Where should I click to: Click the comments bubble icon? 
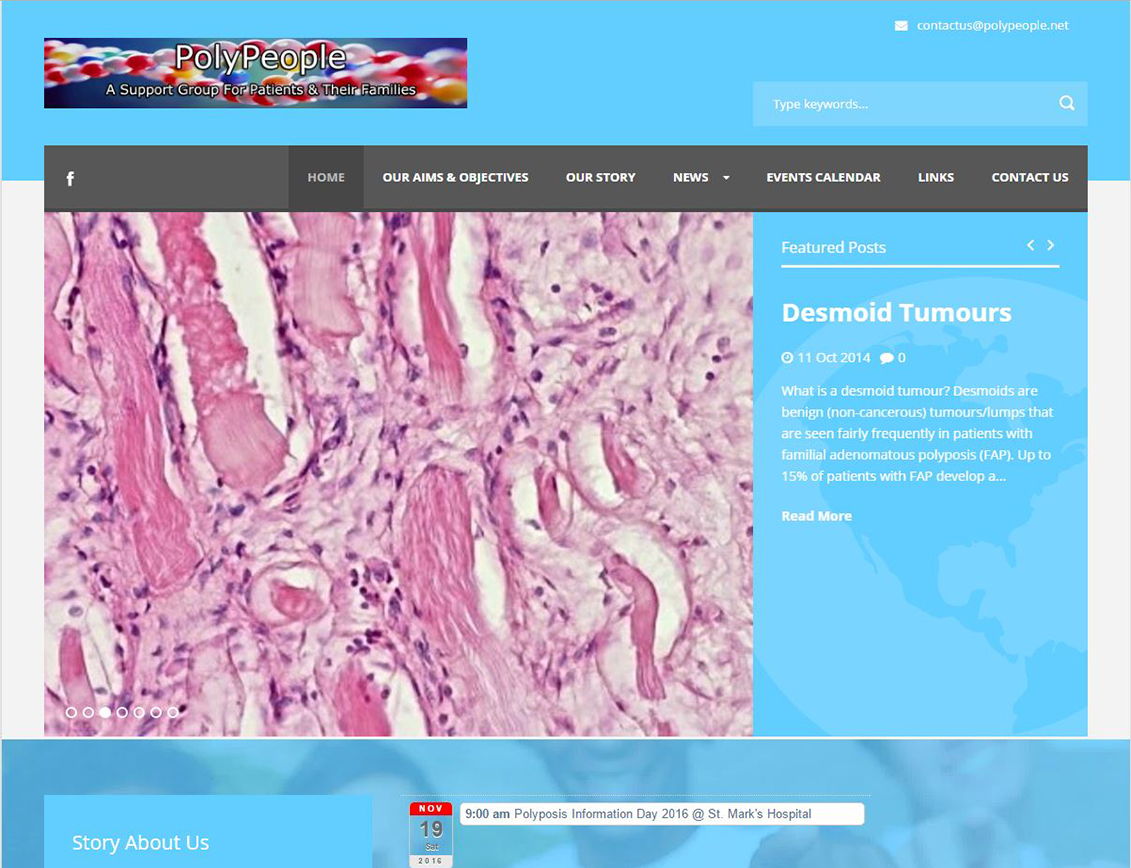[886, 358]
